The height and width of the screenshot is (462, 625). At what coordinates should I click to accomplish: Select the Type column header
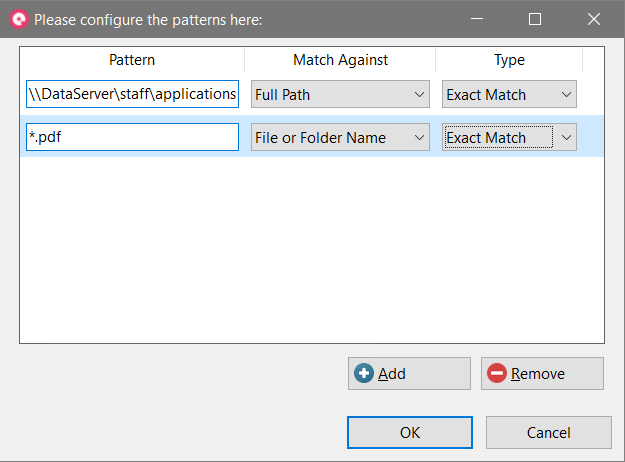coord(509,60)
